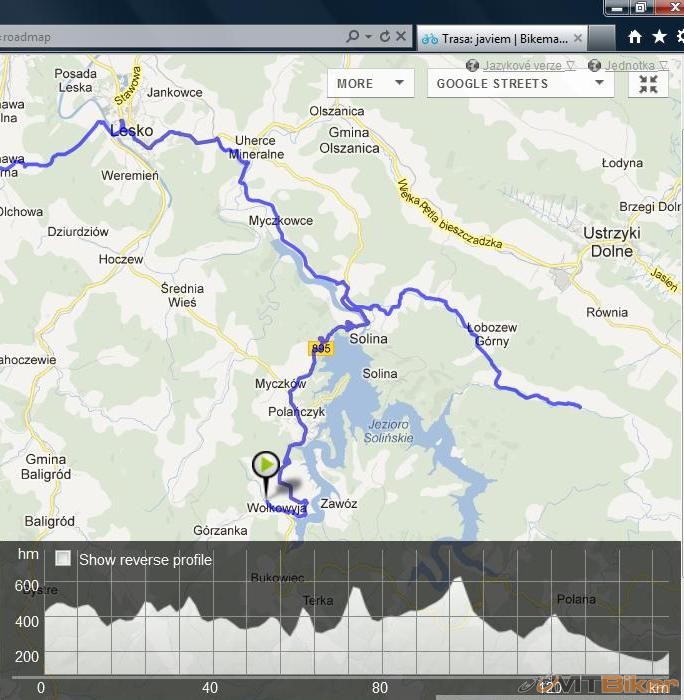Viewport: 684px width, 700px height.
Task: Click the Lesko town label on map
Action: click(131, 130)
